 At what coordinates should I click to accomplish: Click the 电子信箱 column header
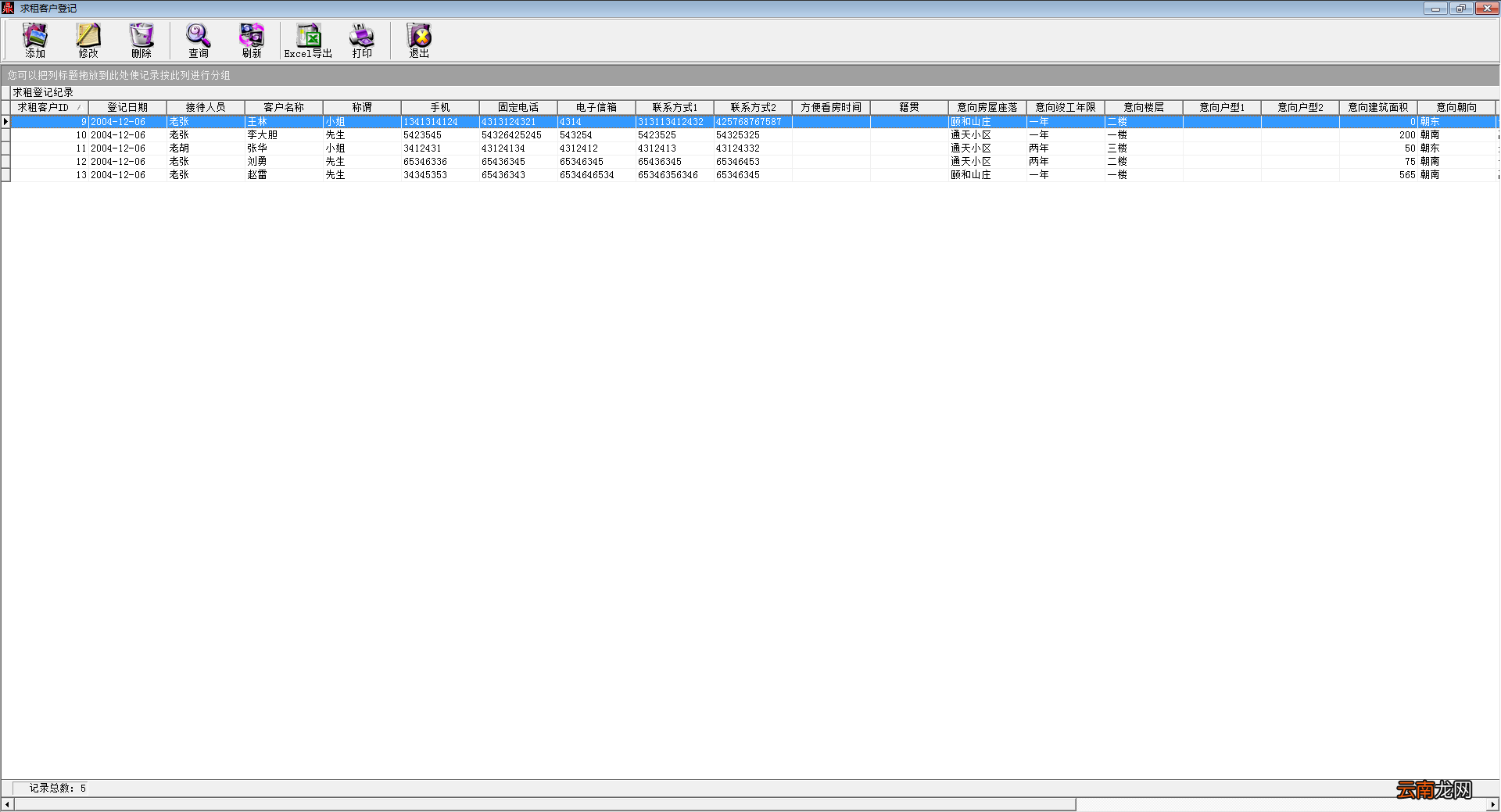click(596, 107)
